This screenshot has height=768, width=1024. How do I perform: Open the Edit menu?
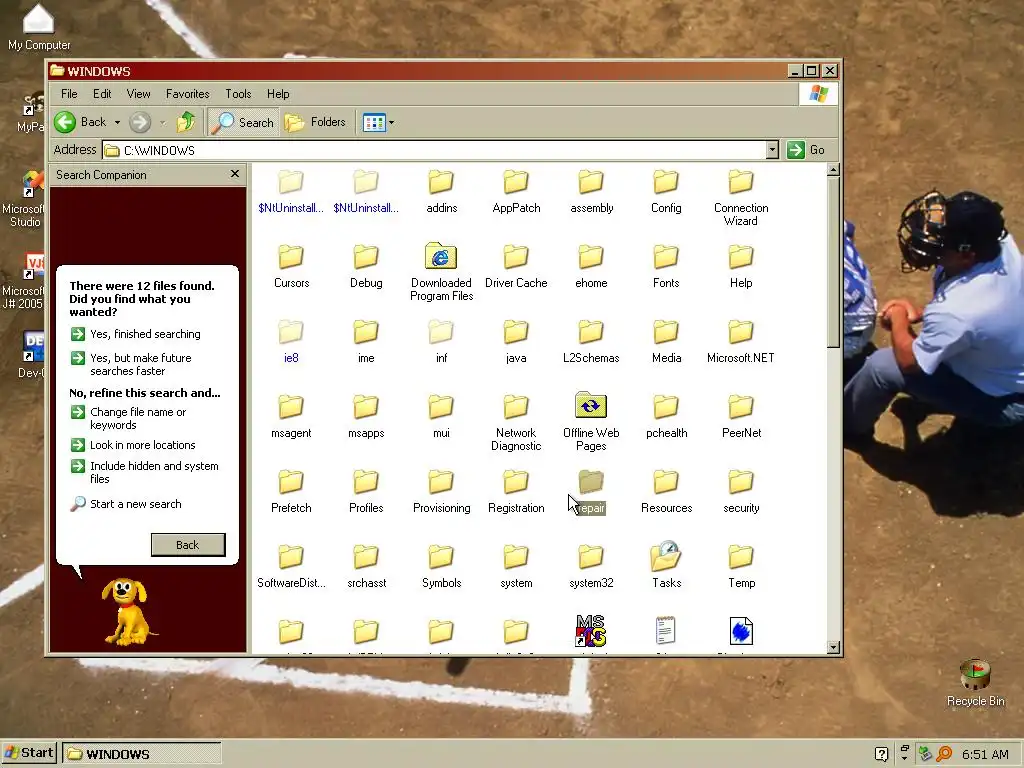pyautogui.click(x=102, y=94)
